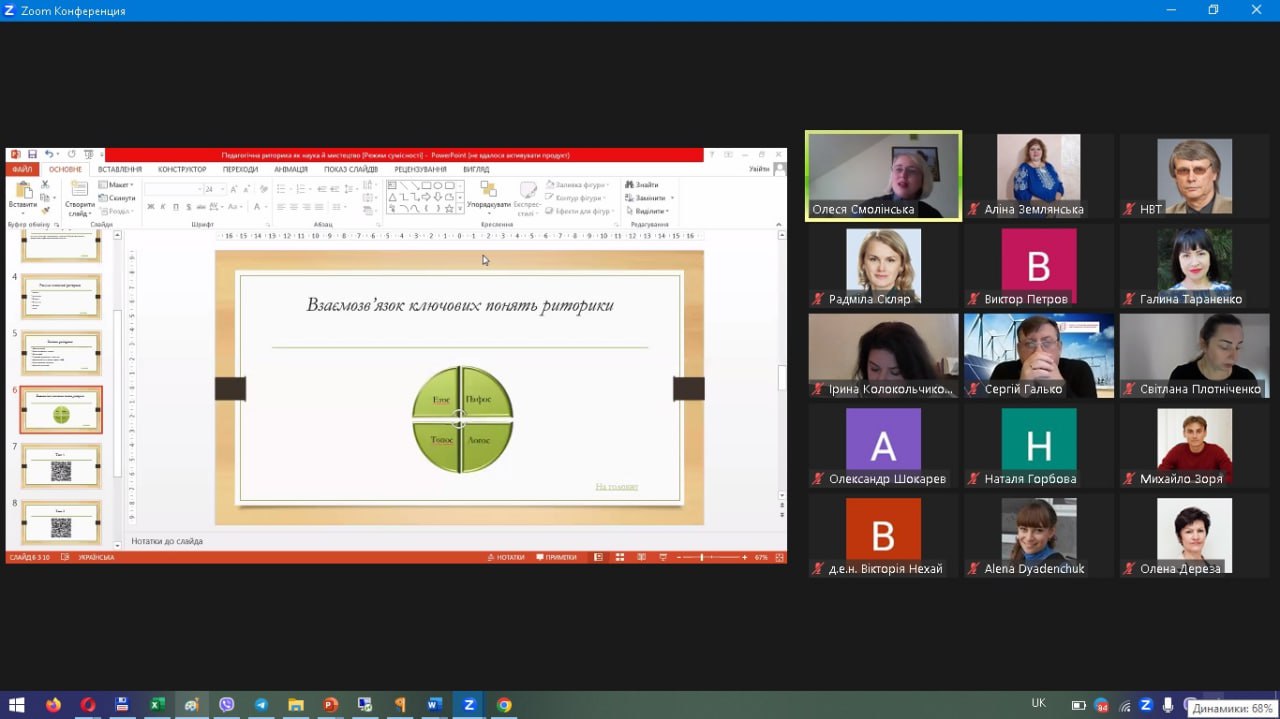Click the Знайти find button
Image resolution: width=1280 pixels, height=719 pixels.
tap(642, 185)
